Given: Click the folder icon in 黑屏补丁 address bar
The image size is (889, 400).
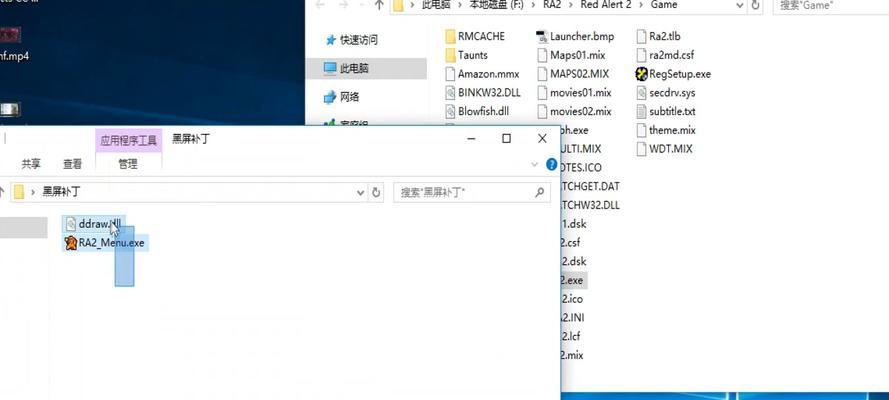Looking at the screenshot, I should (19, 192).
